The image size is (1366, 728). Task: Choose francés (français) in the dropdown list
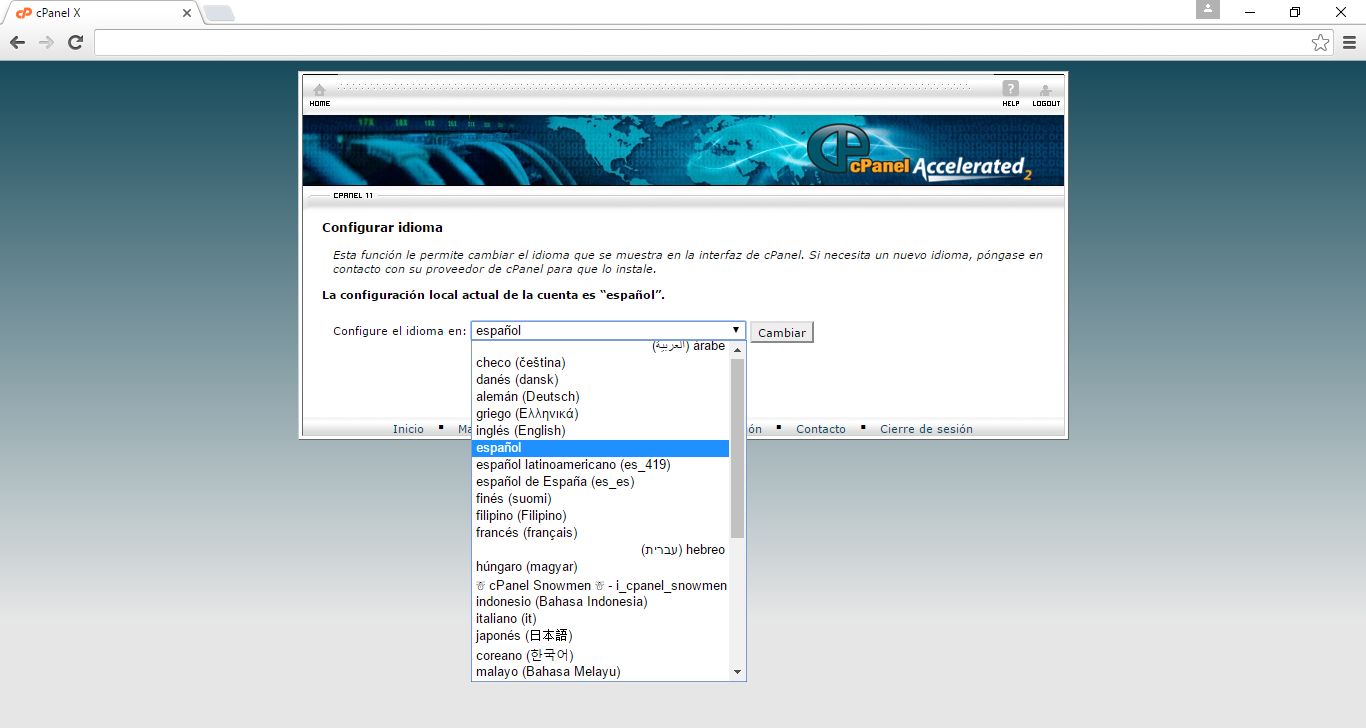(527, 533)
